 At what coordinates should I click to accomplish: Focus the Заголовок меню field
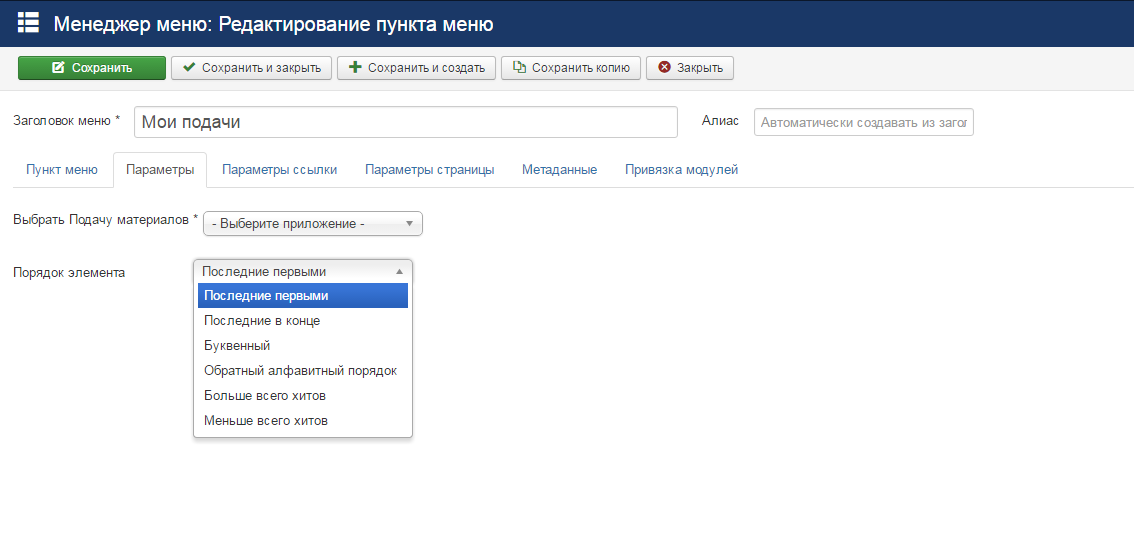406,122
